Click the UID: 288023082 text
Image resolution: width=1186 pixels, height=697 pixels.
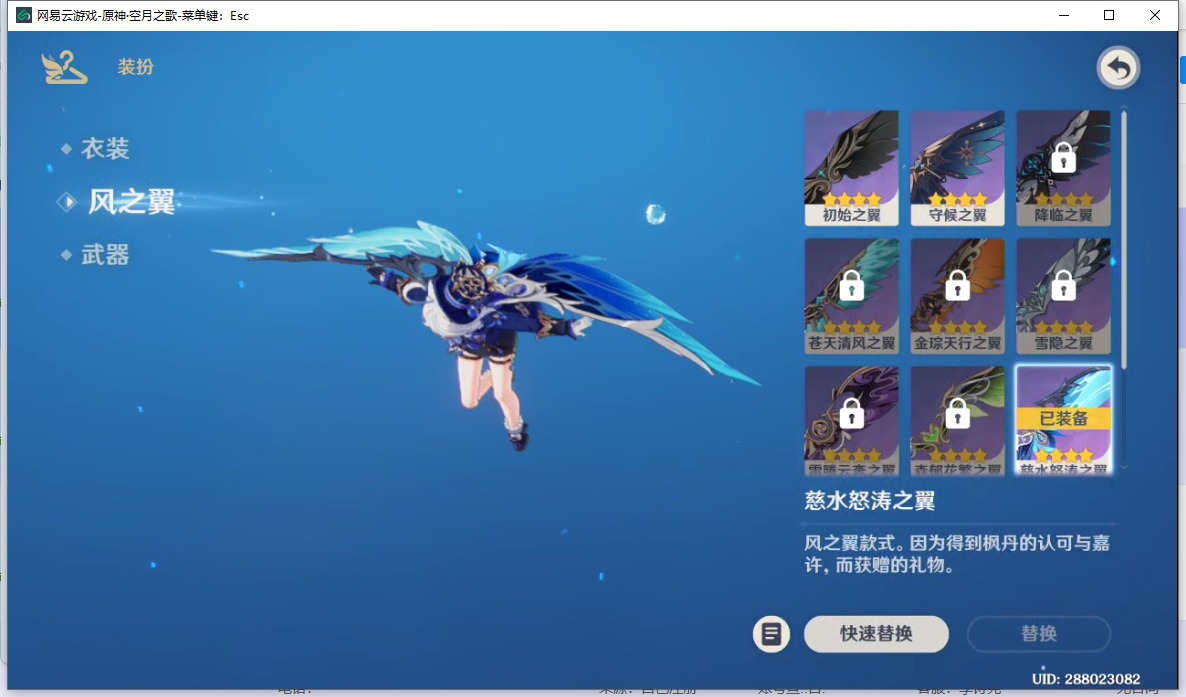[1085, 679]
